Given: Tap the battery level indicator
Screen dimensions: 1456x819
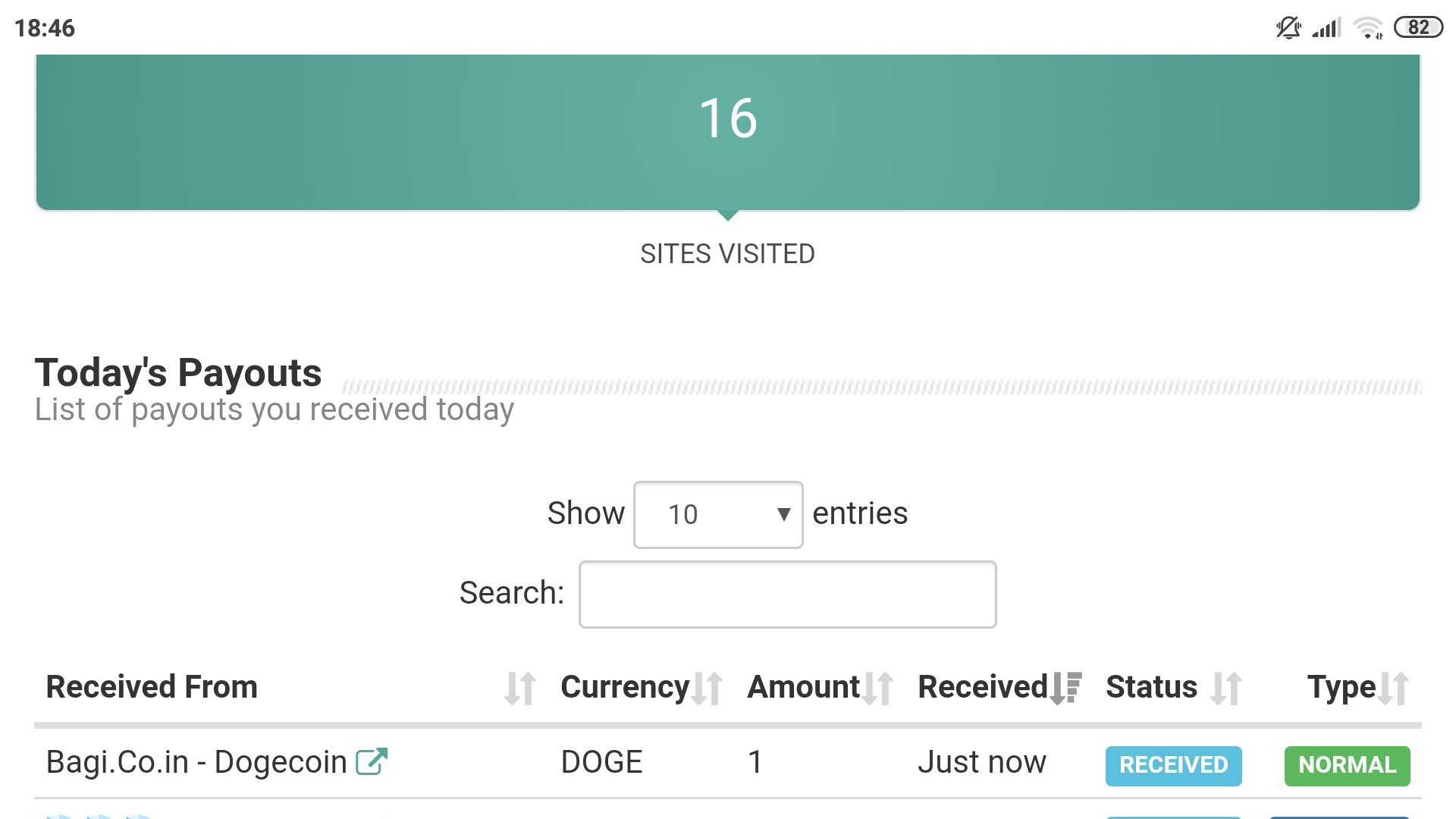Looking at the screenshot, I should (1418, 28).
